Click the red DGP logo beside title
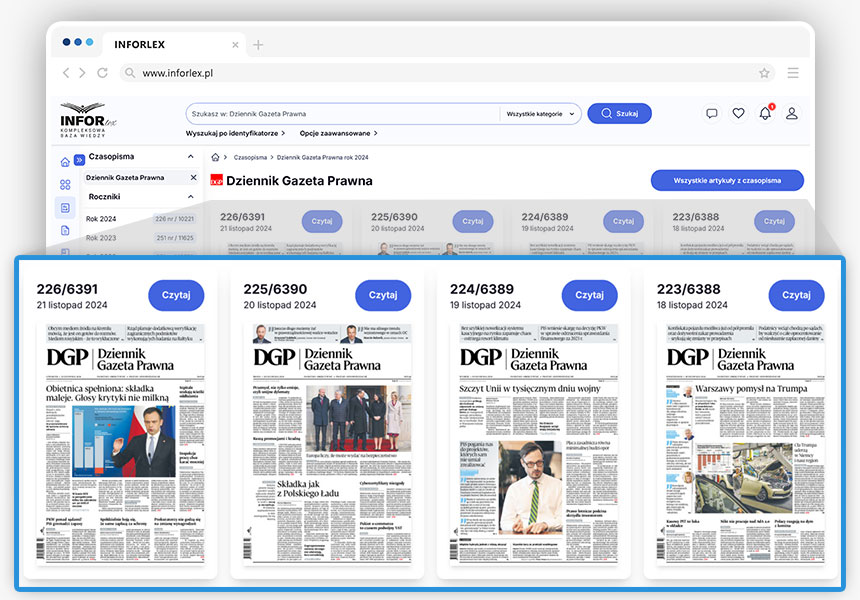The width and height of the screenshot is (860, 600). pos(217,180)
